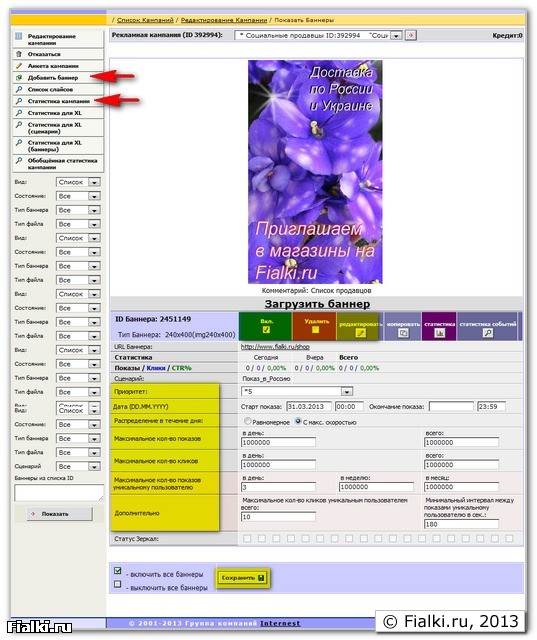The width and height of the screenshot is (537, 640).
Task: Click the purple violets banner image
Action: [315, 172]
